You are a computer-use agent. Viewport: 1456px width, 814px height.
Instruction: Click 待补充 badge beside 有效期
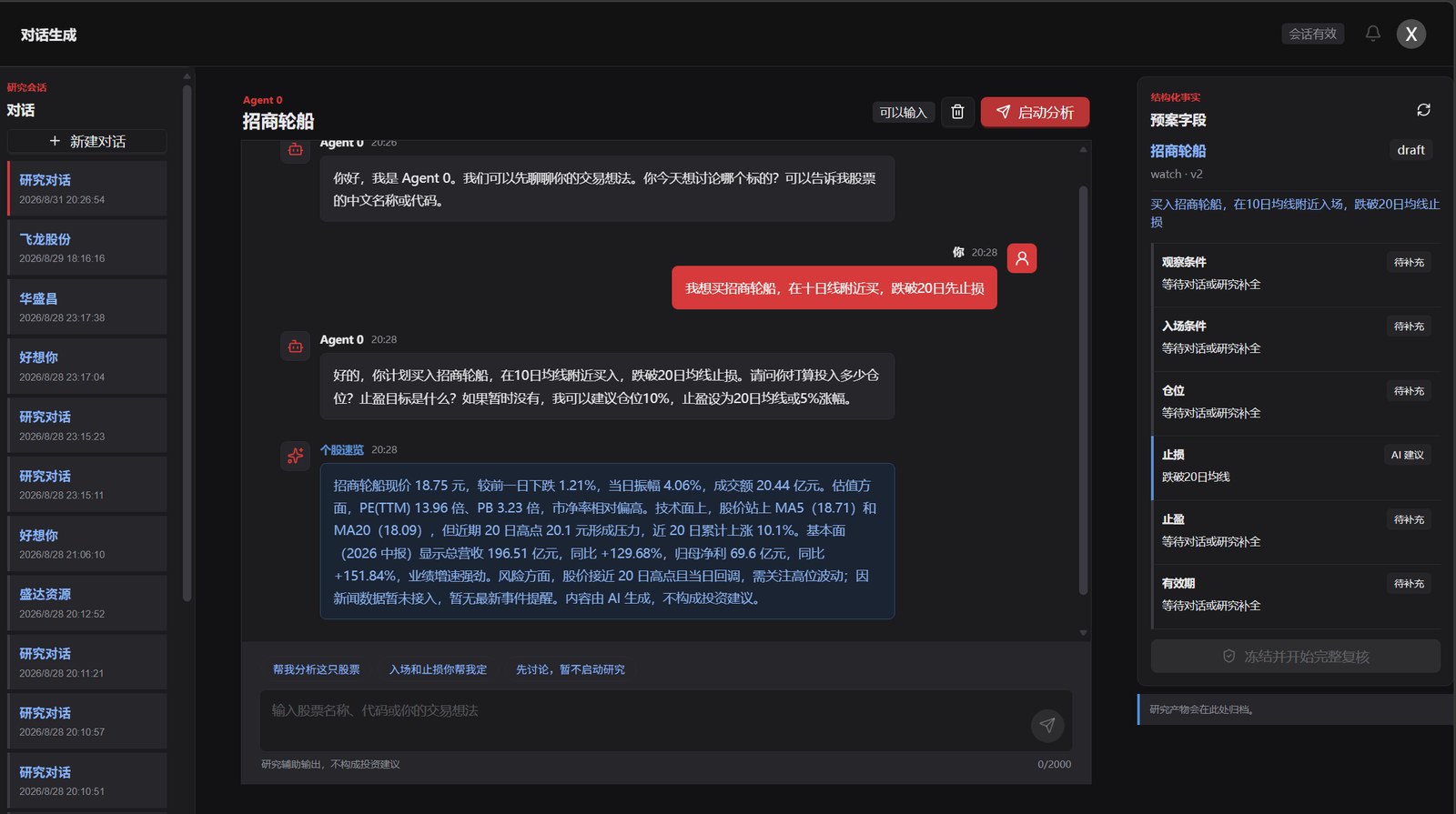pyautogui.click(x=1409, y=584)
